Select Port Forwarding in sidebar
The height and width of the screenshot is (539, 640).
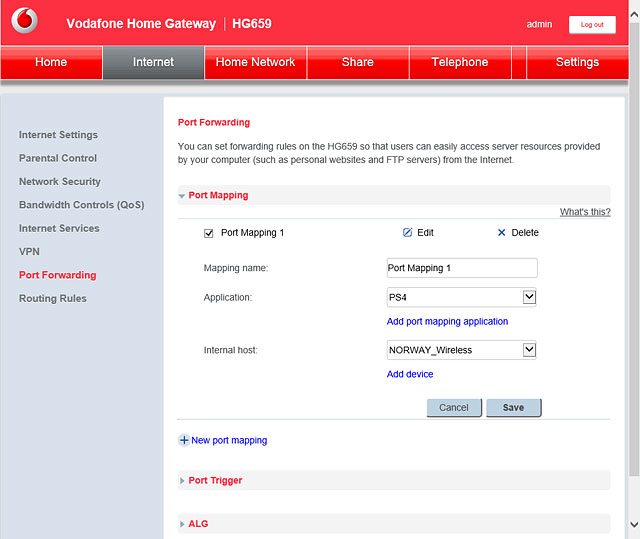coord(58,275)
